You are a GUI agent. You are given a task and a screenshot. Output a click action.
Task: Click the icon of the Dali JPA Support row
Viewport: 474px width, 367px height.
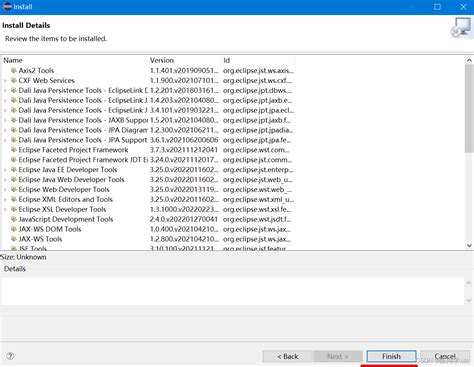pos(14,140)
